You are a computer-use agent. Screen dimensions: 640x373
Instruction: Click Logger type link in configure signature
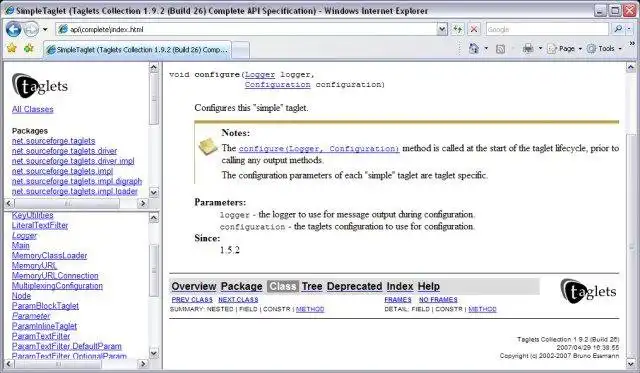260,75
